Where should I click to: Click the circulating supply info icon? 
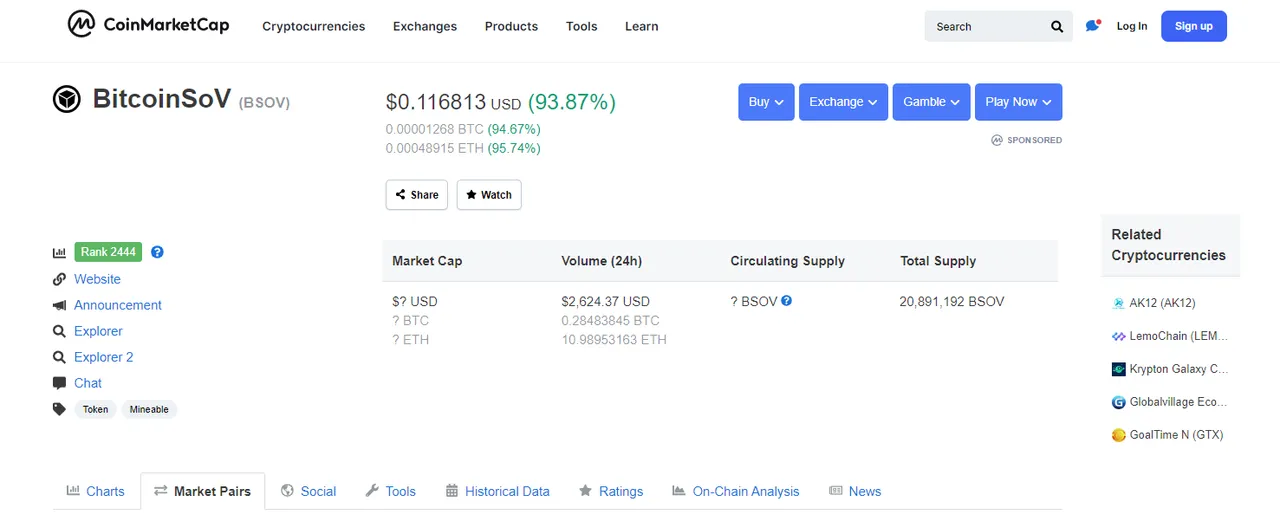(x=786, y=300)
